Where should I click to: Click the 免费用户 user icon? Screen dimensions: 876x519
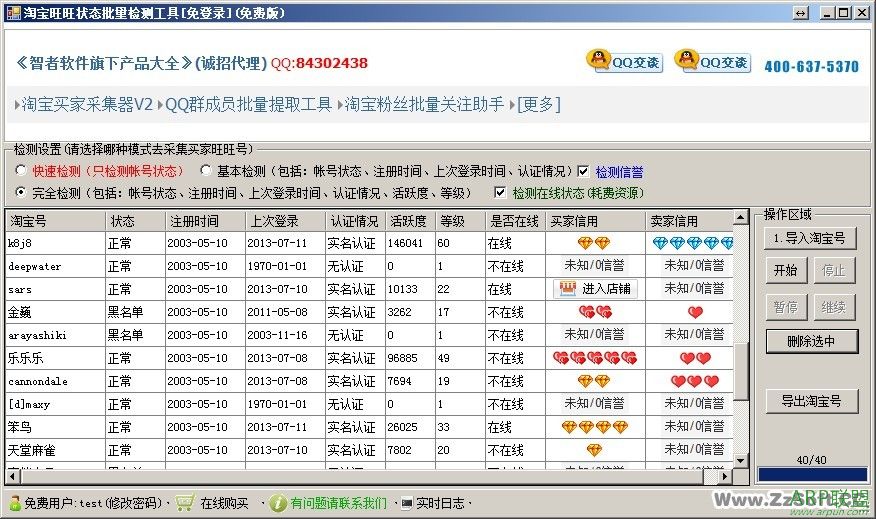pyautogui.click(x=16, y=503)
